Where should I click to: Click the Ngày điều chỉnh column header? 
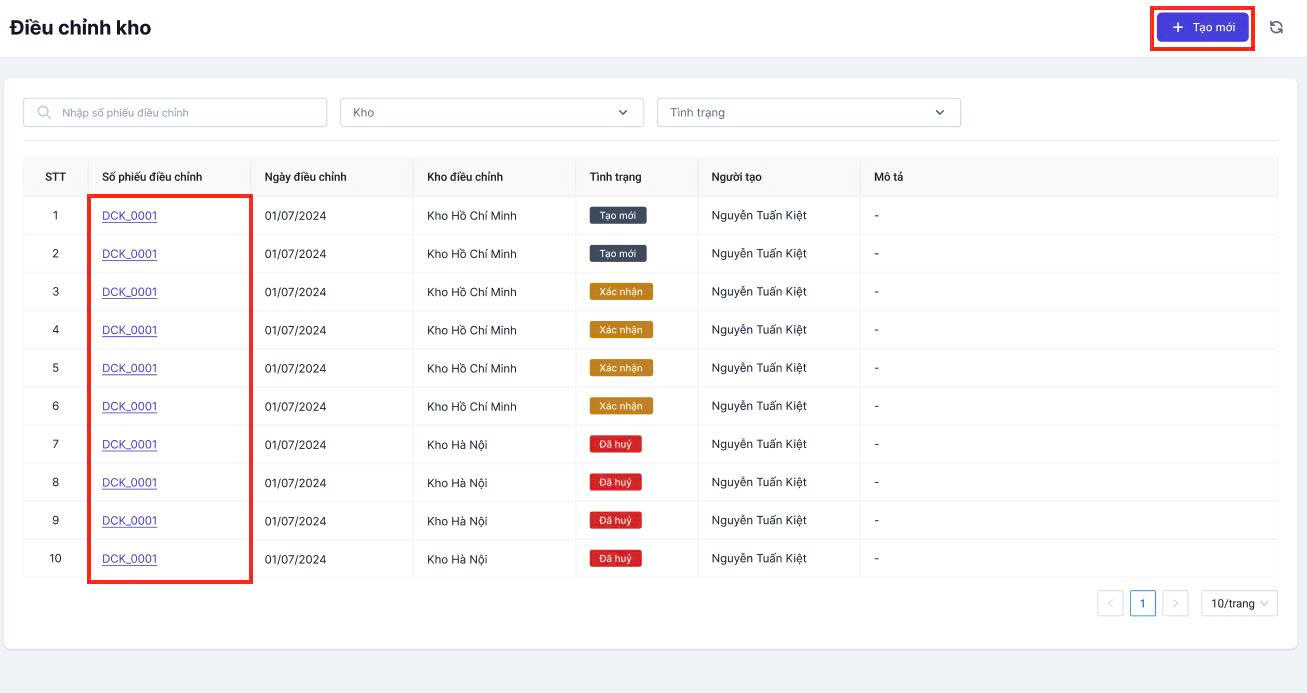[x=305, y=177]
